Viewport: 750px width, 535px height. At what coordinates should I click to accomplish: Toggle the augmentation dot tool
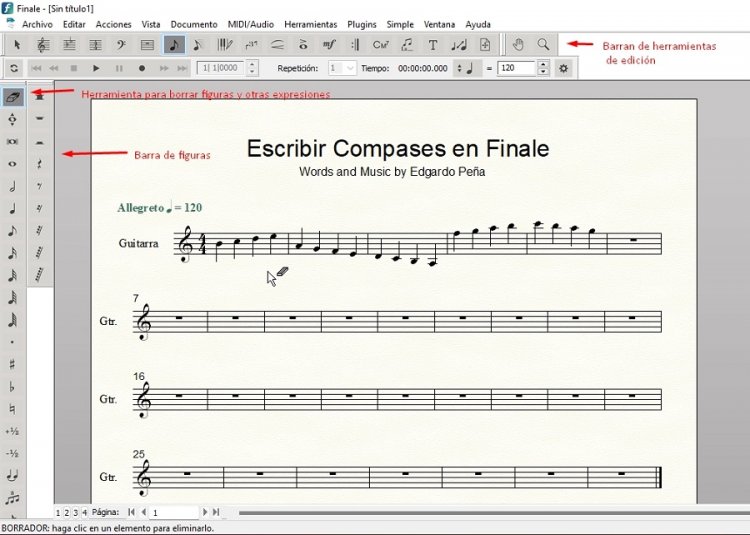[x=13, y=342]
